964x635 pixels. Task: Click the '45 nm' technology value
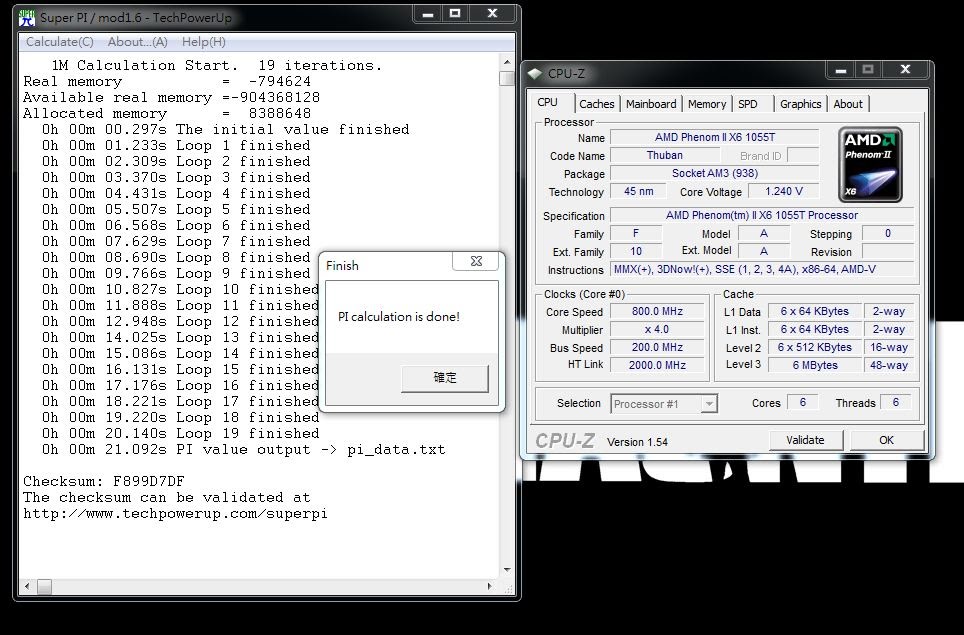point(639,192)
